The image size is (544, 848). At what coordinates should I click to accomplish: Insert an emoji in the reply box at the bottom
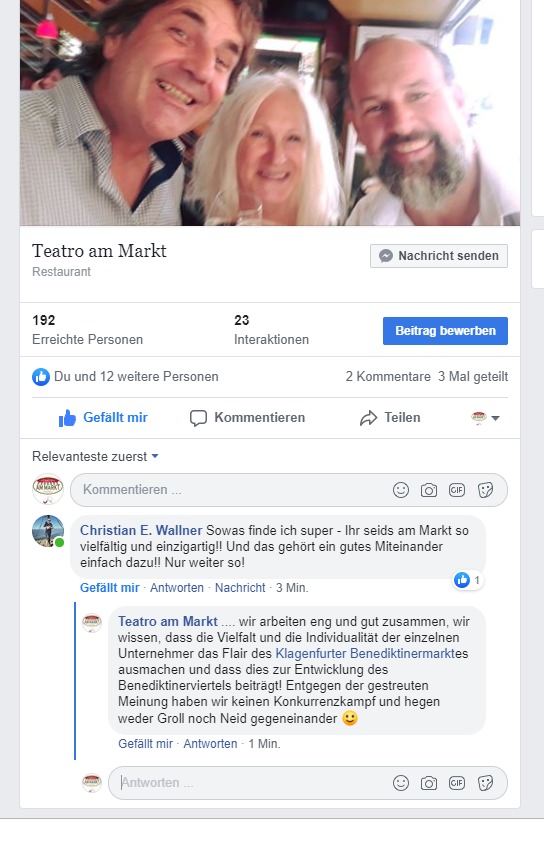pyautogui.click(x=401, y=783)
